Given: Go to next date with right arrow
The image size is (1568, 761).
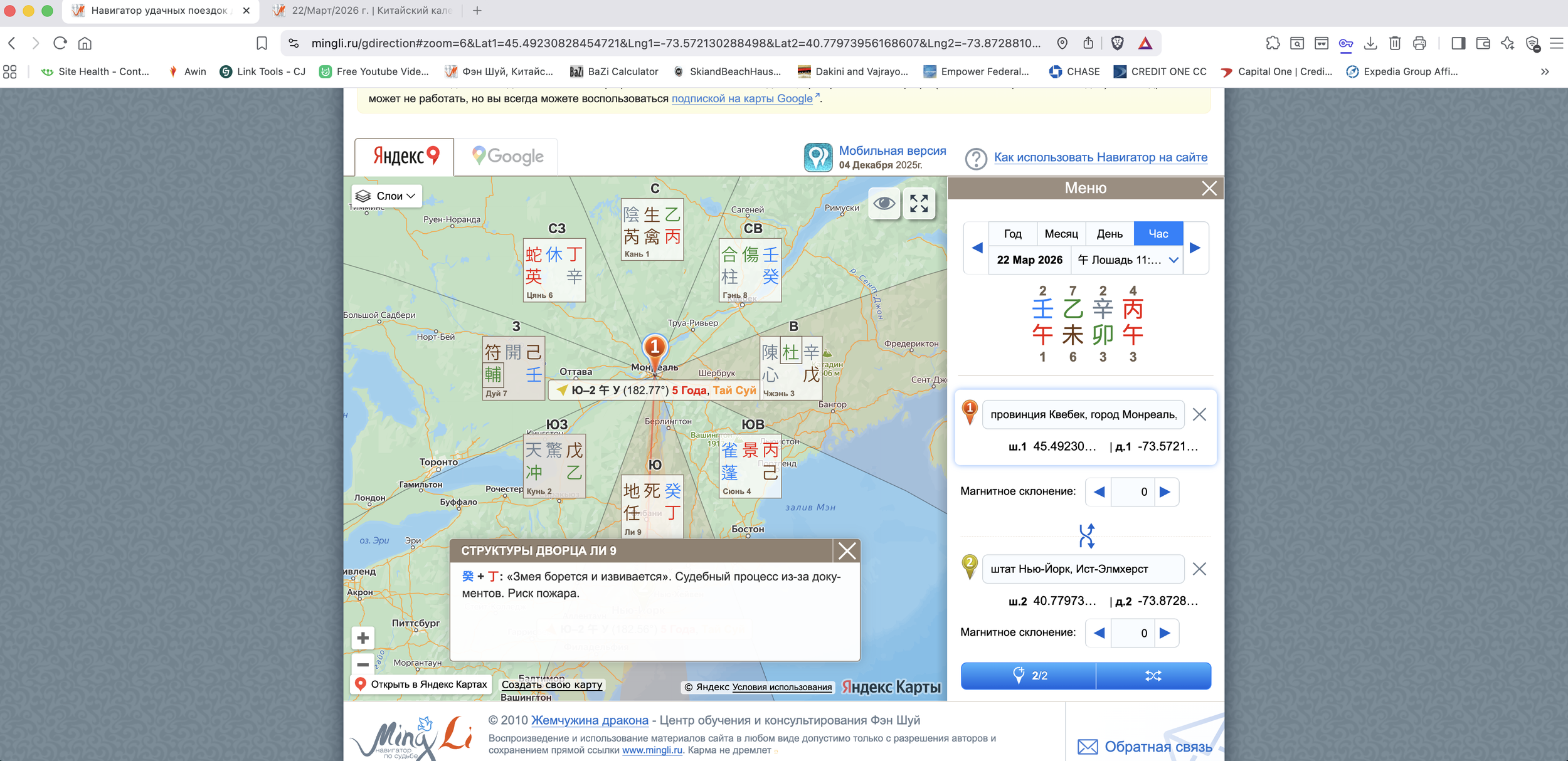Looking at the screenshot, I should (1195, 248).
